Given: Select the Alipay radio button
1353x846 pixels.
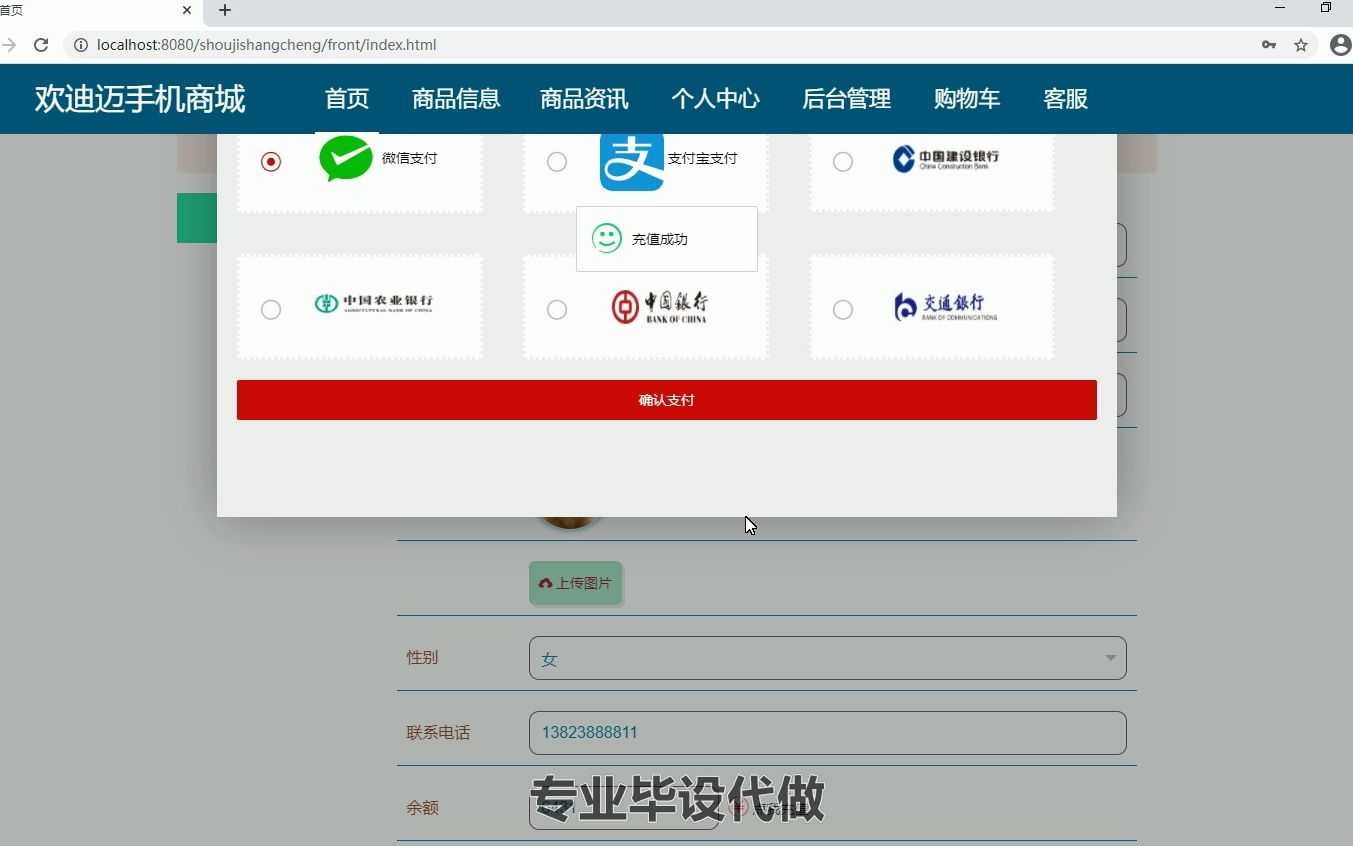Looking at the screenshot, I should [557, 161].
